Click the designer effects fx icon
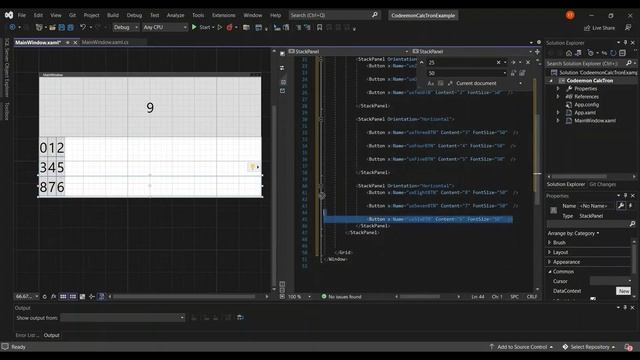640x360 pixels. pyautogui.click(x=53, y=297)
